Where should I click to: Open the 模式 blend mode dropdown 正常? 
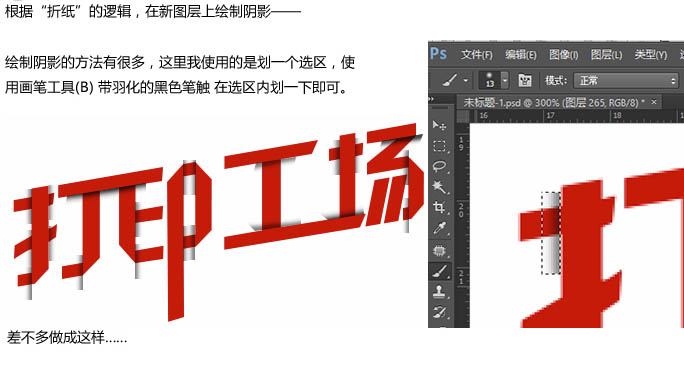[x=626, y=81]
